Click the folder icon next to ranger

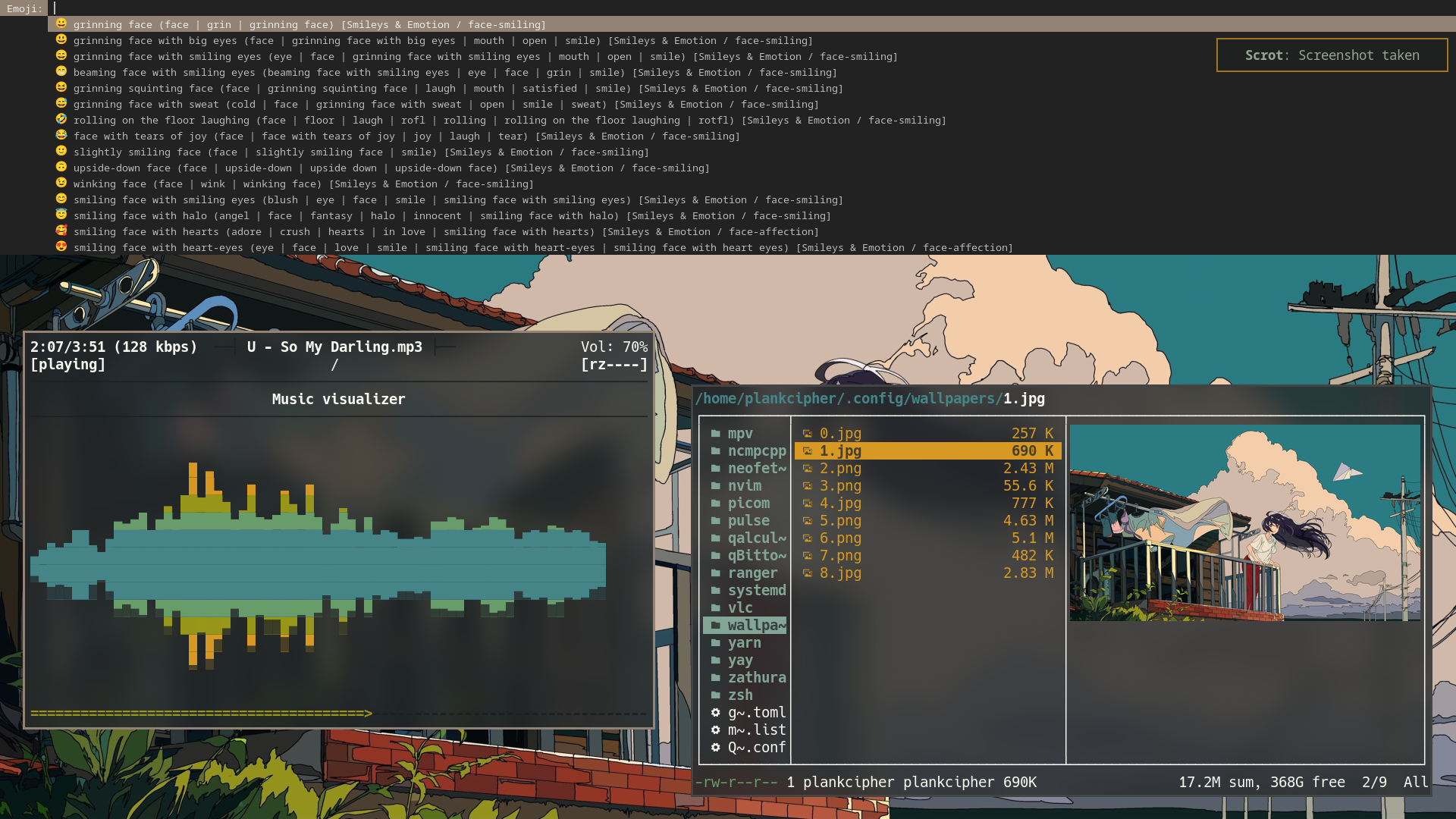point(715,573)
